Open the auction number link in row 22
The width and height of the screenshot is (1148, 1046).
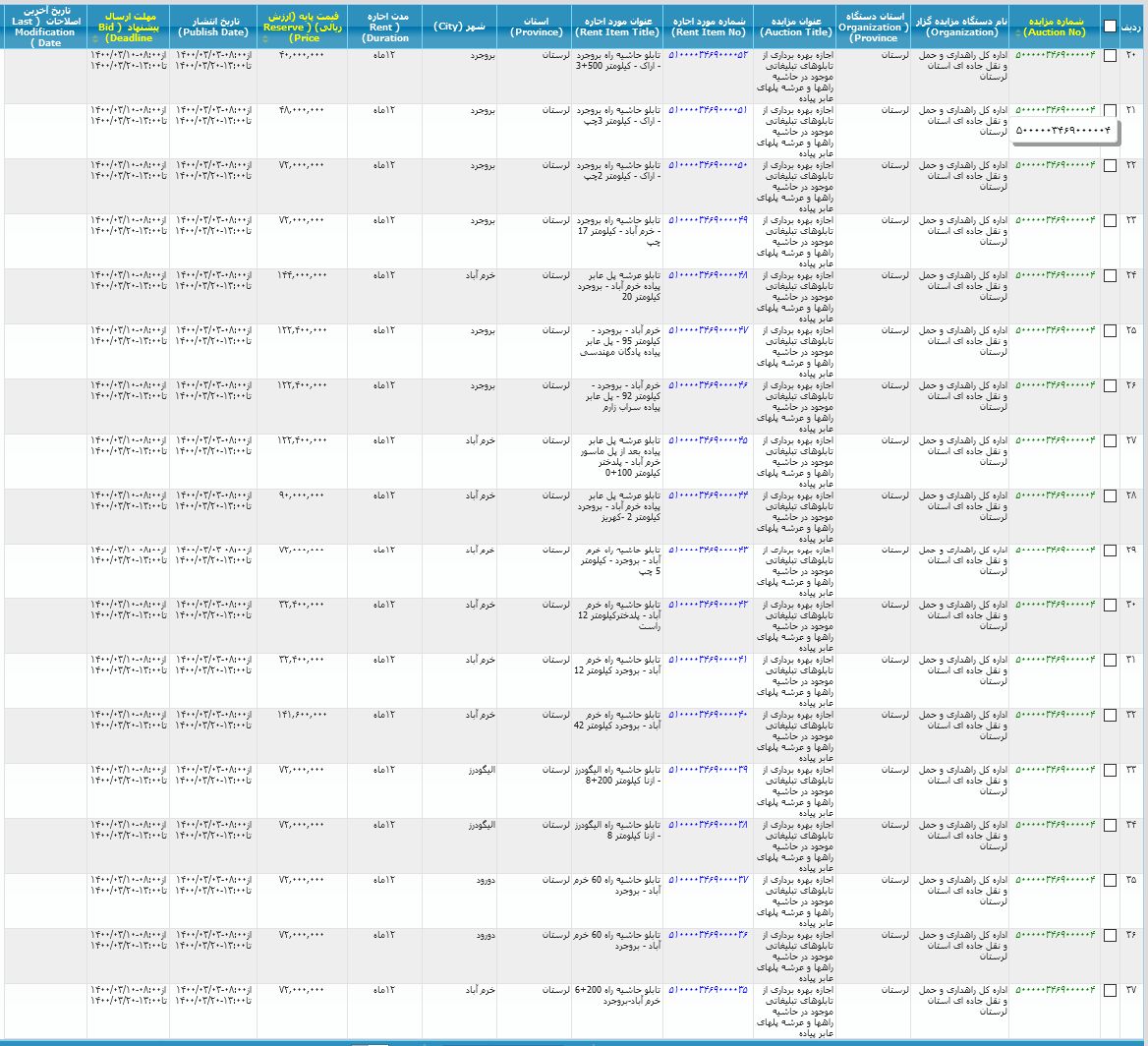[1055, 165]
